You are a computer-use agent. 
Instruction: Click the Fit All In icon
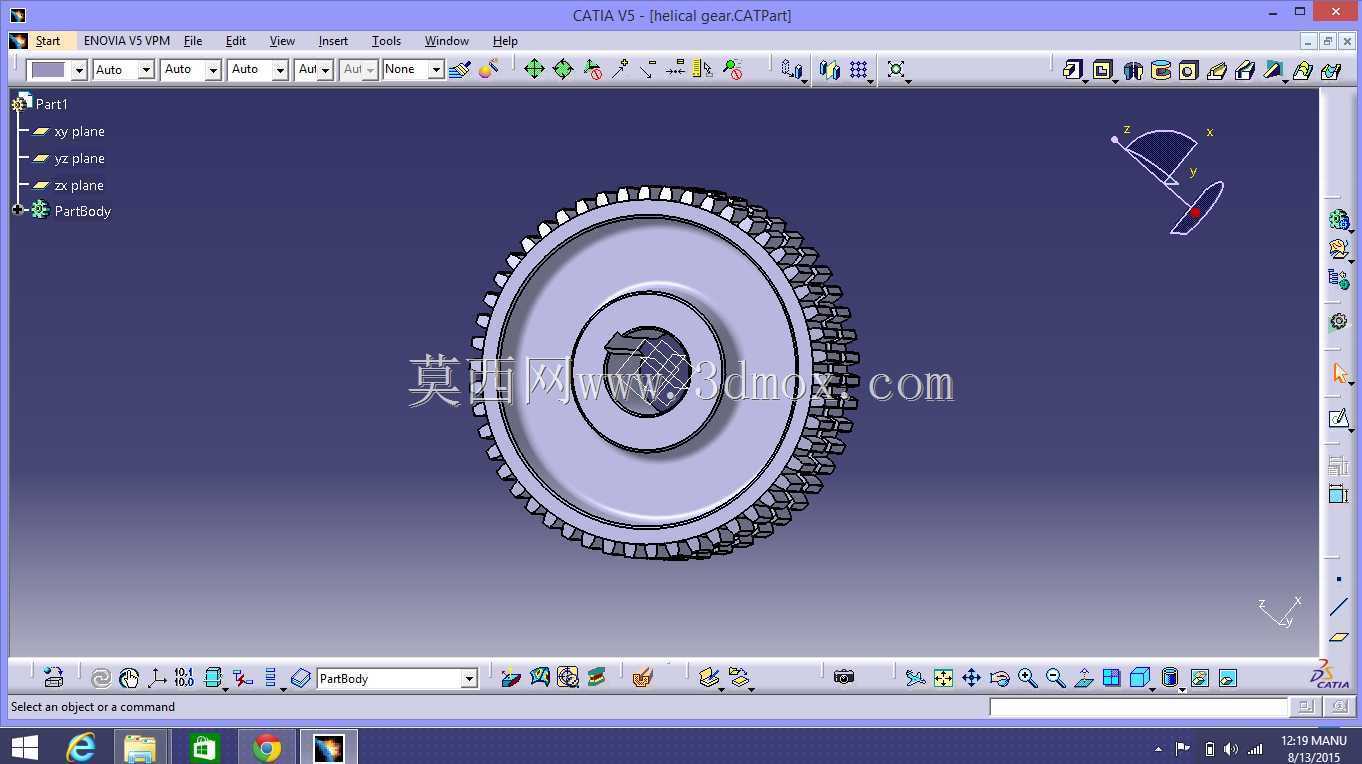943,678
